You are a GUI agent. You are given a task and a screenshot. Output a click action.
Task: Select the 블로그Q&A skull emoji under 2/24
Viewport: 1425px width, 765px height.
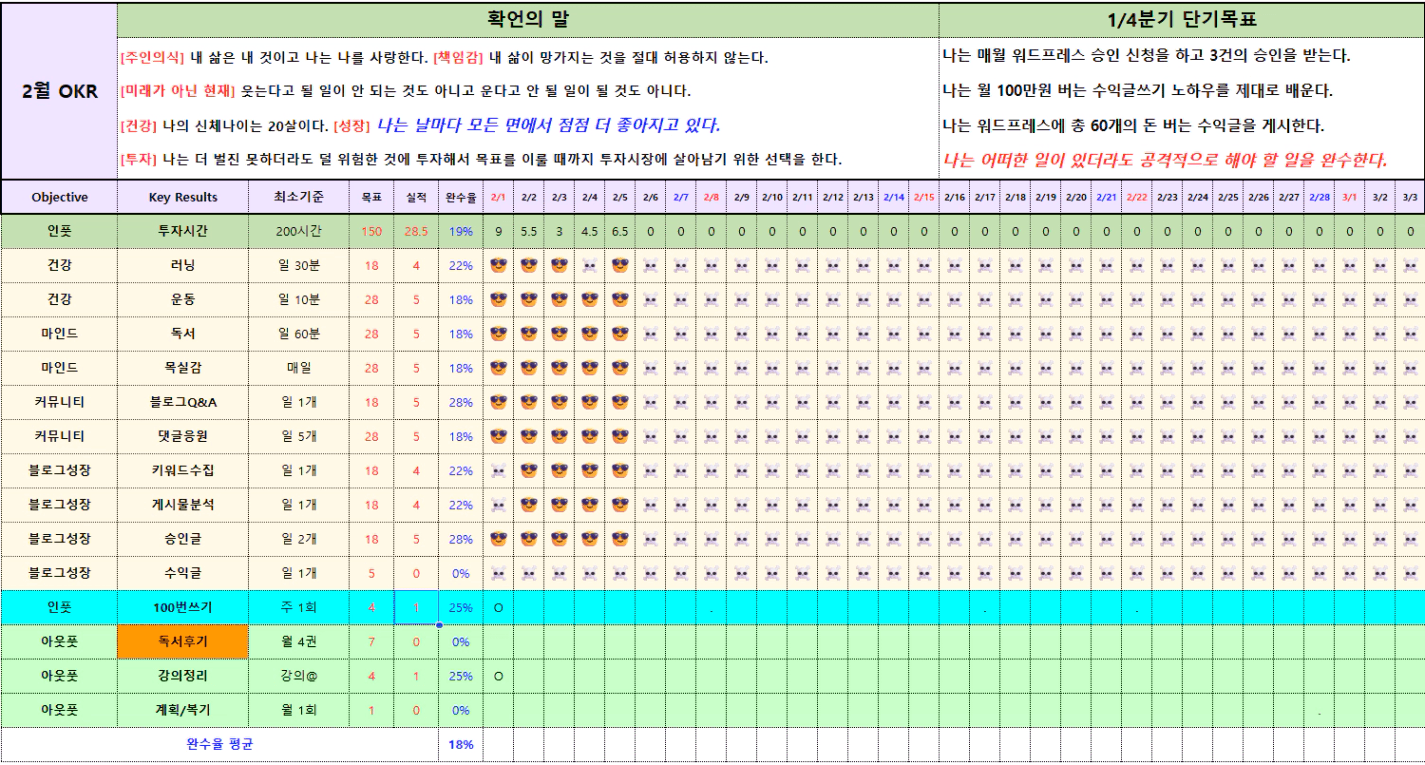(x=1197, y=402)
